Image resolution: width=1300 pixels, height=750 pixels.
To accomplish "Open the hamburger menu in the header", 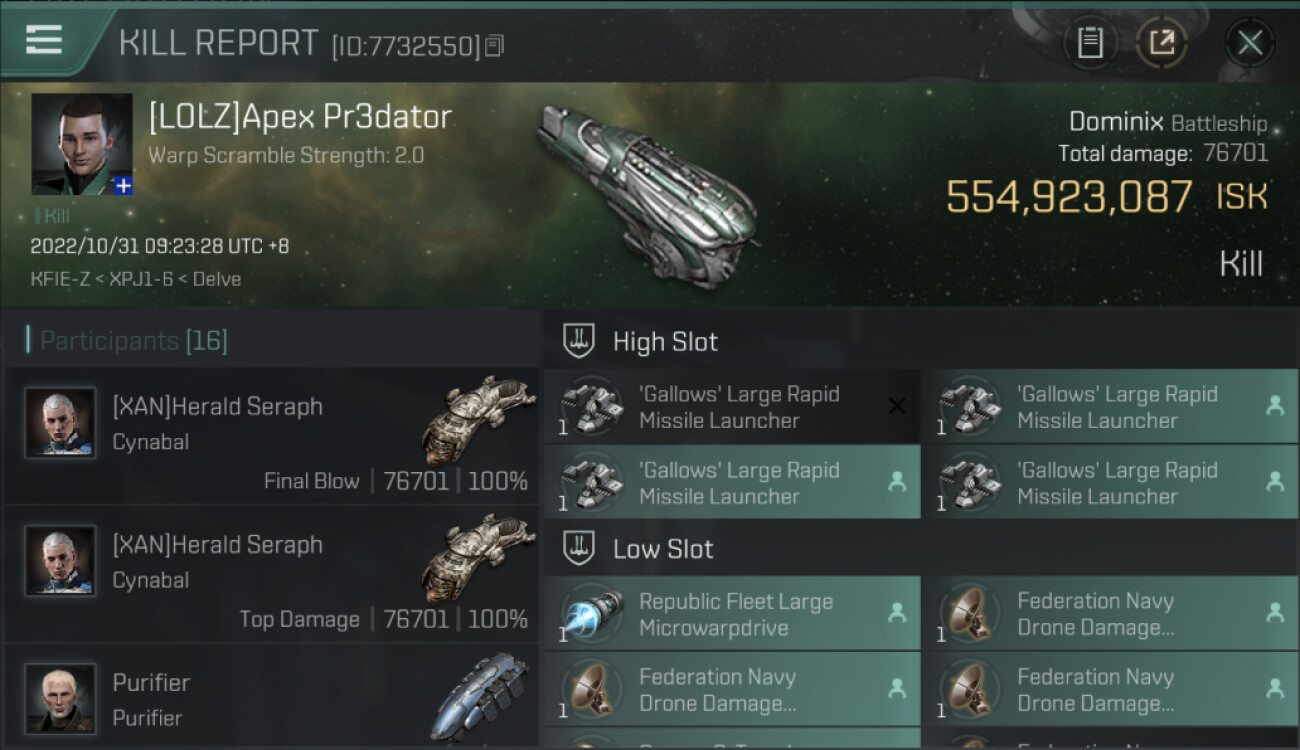I will [x=44, y=41].
